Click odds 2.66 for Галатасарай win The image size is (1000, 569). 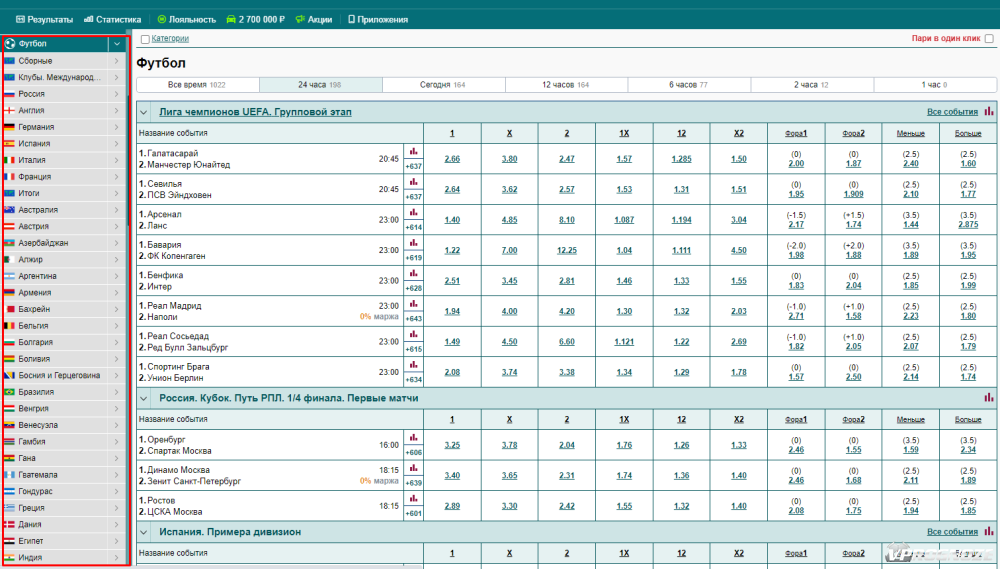[452, 159]
